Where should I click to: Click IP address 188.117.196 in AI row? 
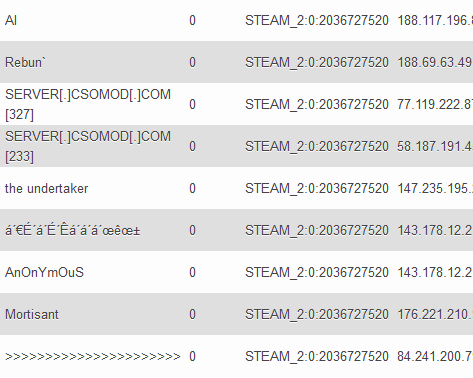[x=435, y=21]
